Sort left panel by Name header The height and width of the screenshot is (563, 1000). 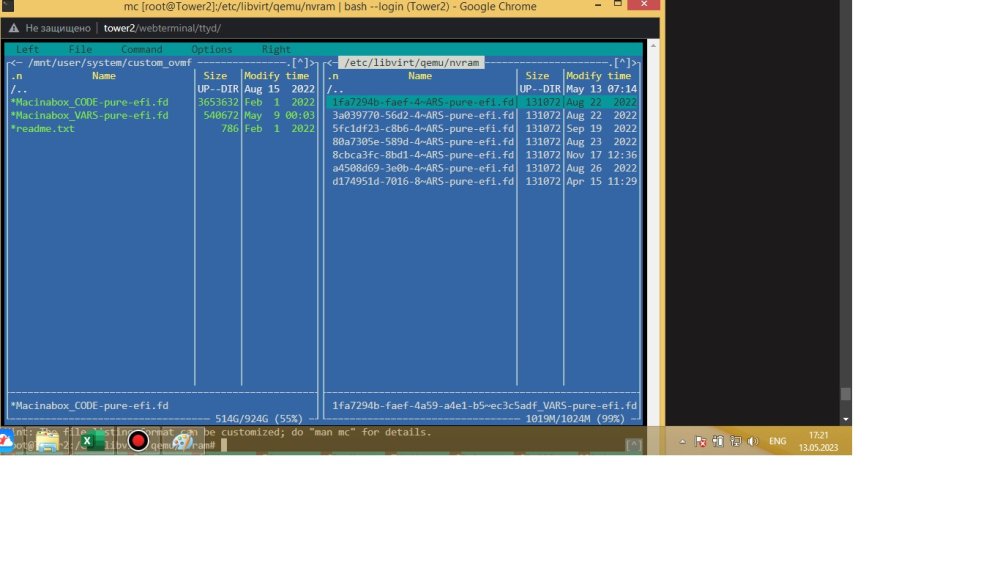(103, 76)
